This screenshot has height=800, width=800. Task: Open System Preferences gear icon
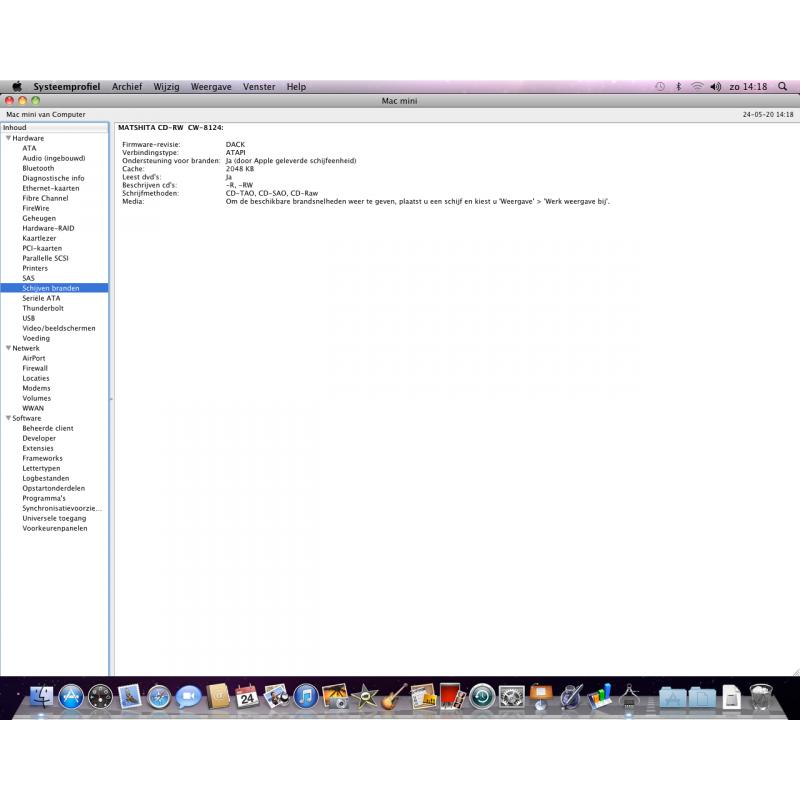click(511, 696)
